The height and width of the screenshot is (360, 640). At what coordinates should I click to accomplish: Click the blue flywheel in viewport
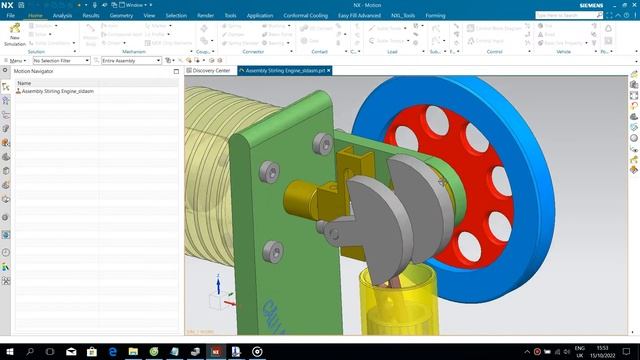[x=535, y=196]
